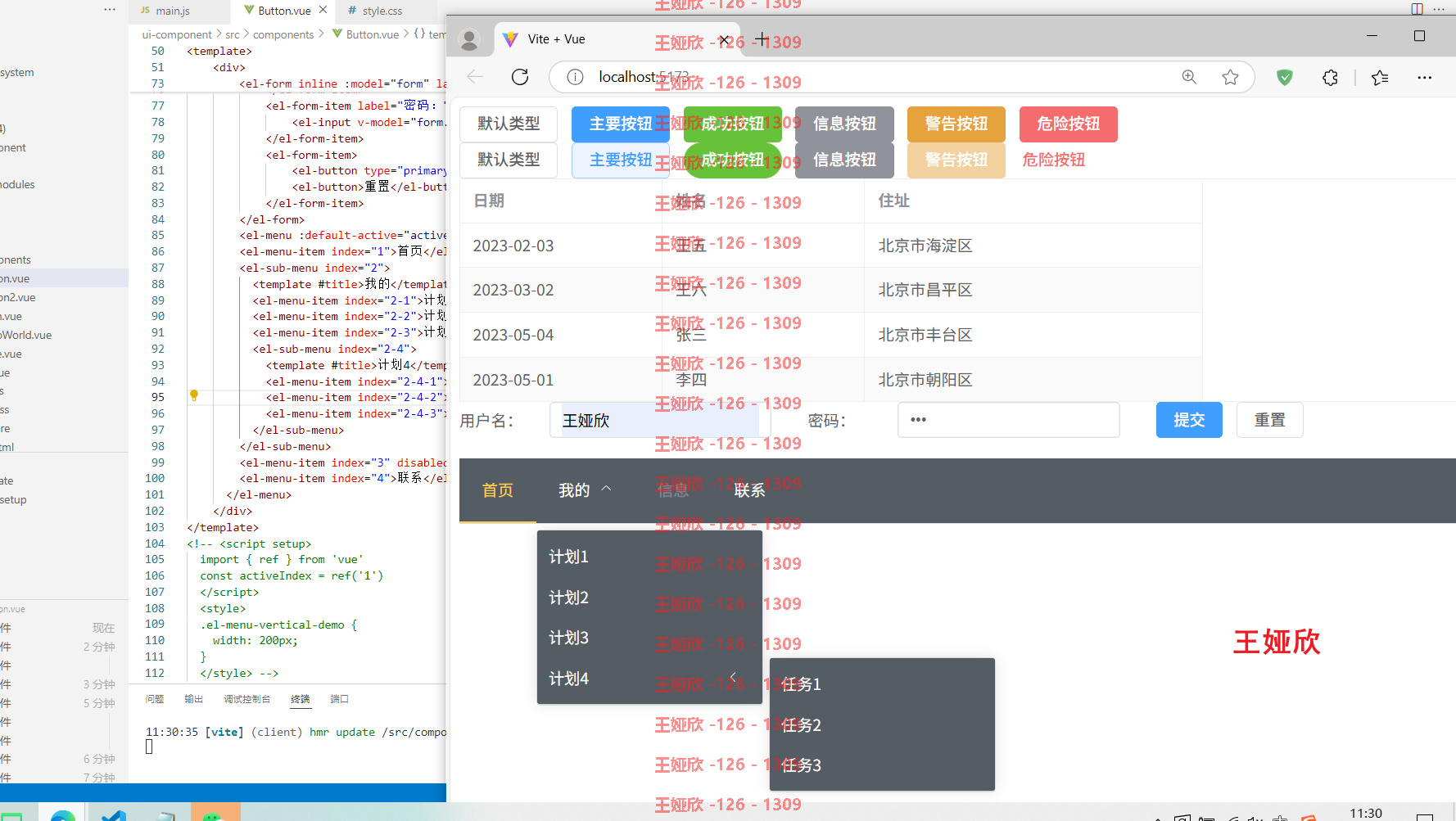Open HelloWorld.vue in the explorer
The width and height of the screenshot is (1456, 821).
click(x=27, y=335)
